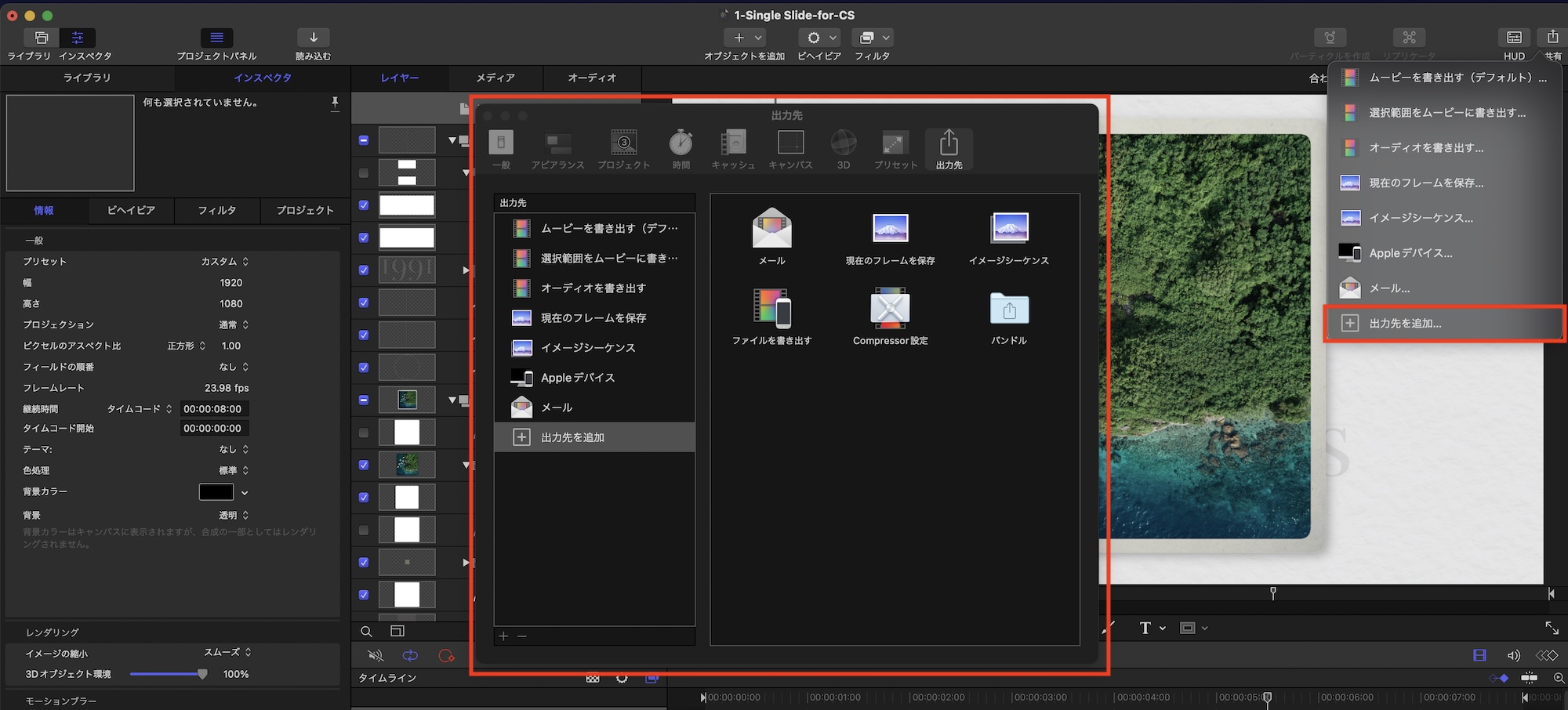Click the full-screen expand arrows icon

[x=1552, y=628]
